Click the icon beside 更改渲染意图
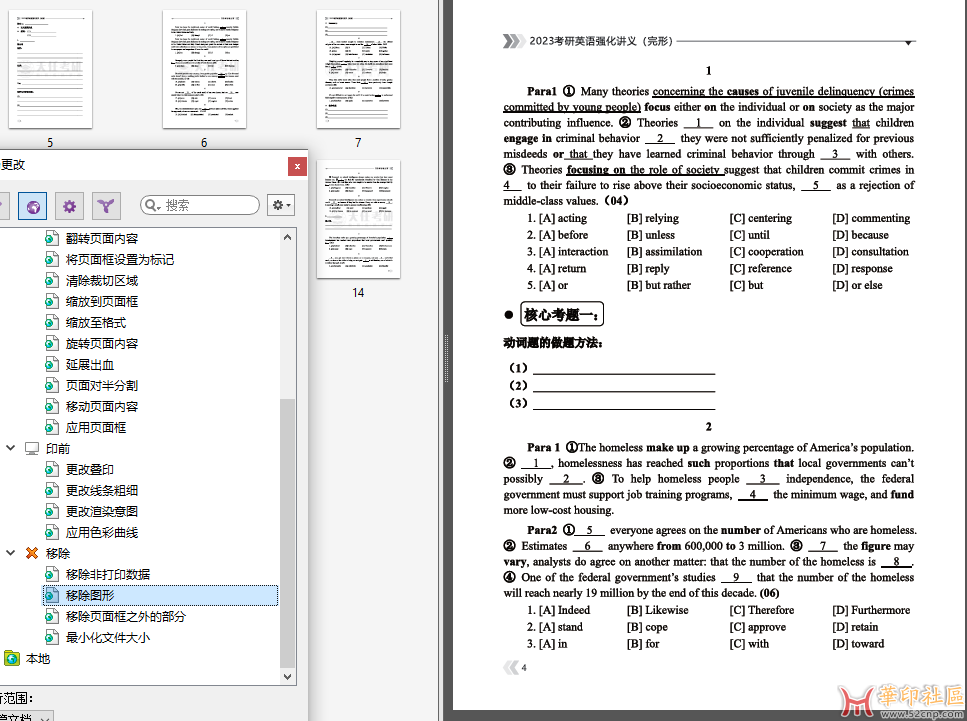This screenshot has width=967, height=721. coord(52,511)
